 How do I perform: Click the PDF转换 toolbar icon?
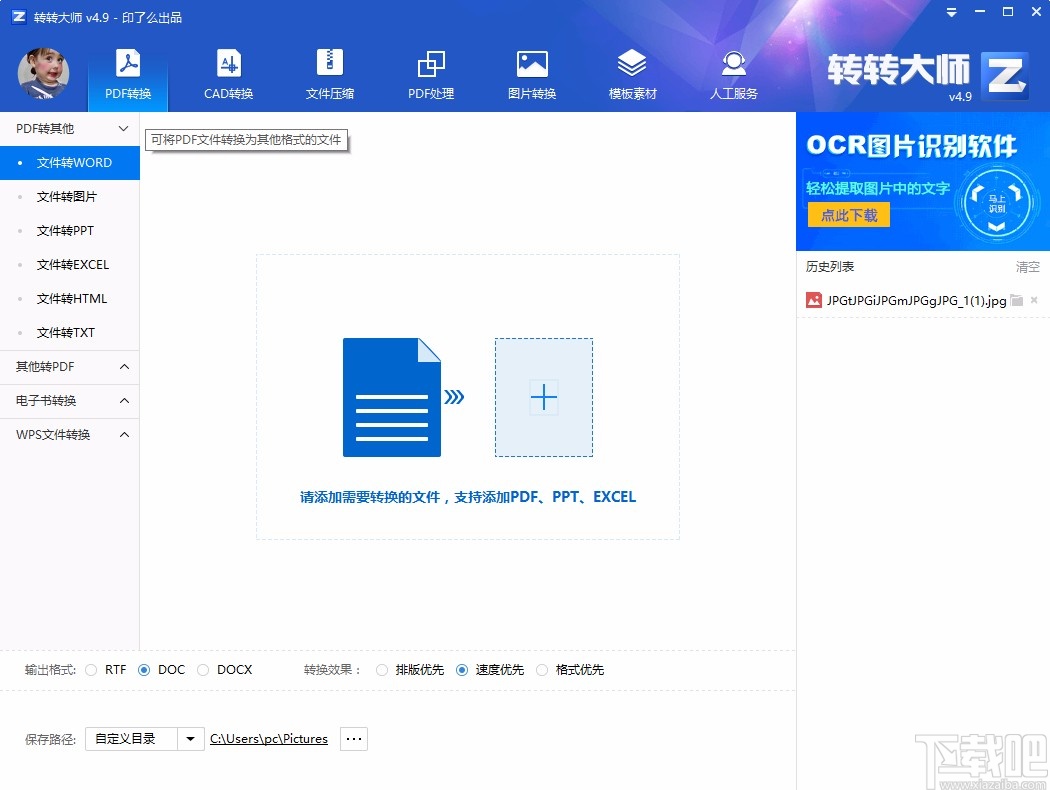coord(127,72)
